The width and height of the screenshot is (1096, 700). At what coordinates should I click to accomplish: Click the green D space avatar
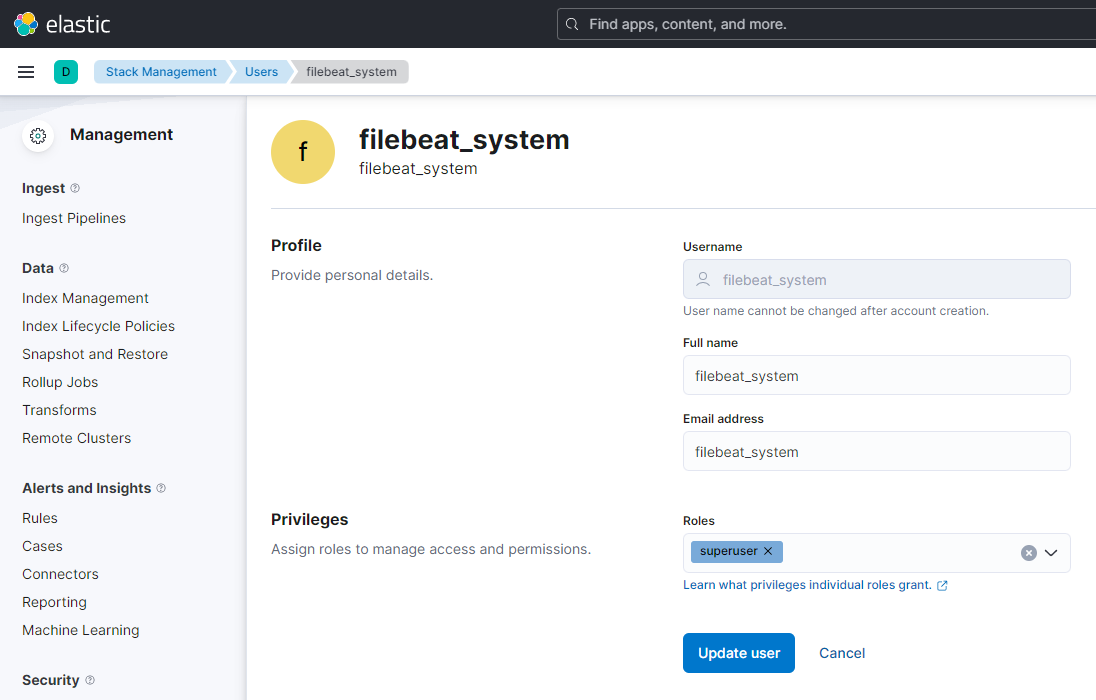(x=66, y=72)
